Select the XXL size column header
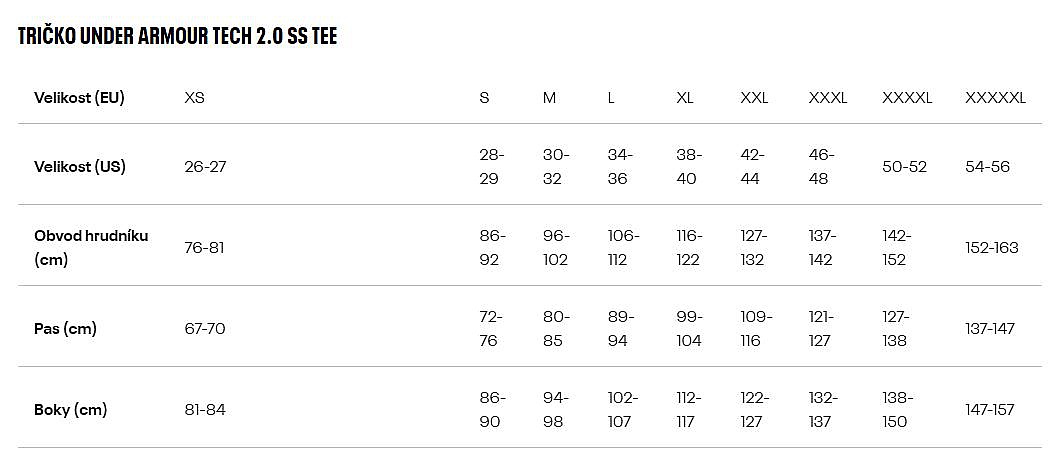 coord(754,98)
